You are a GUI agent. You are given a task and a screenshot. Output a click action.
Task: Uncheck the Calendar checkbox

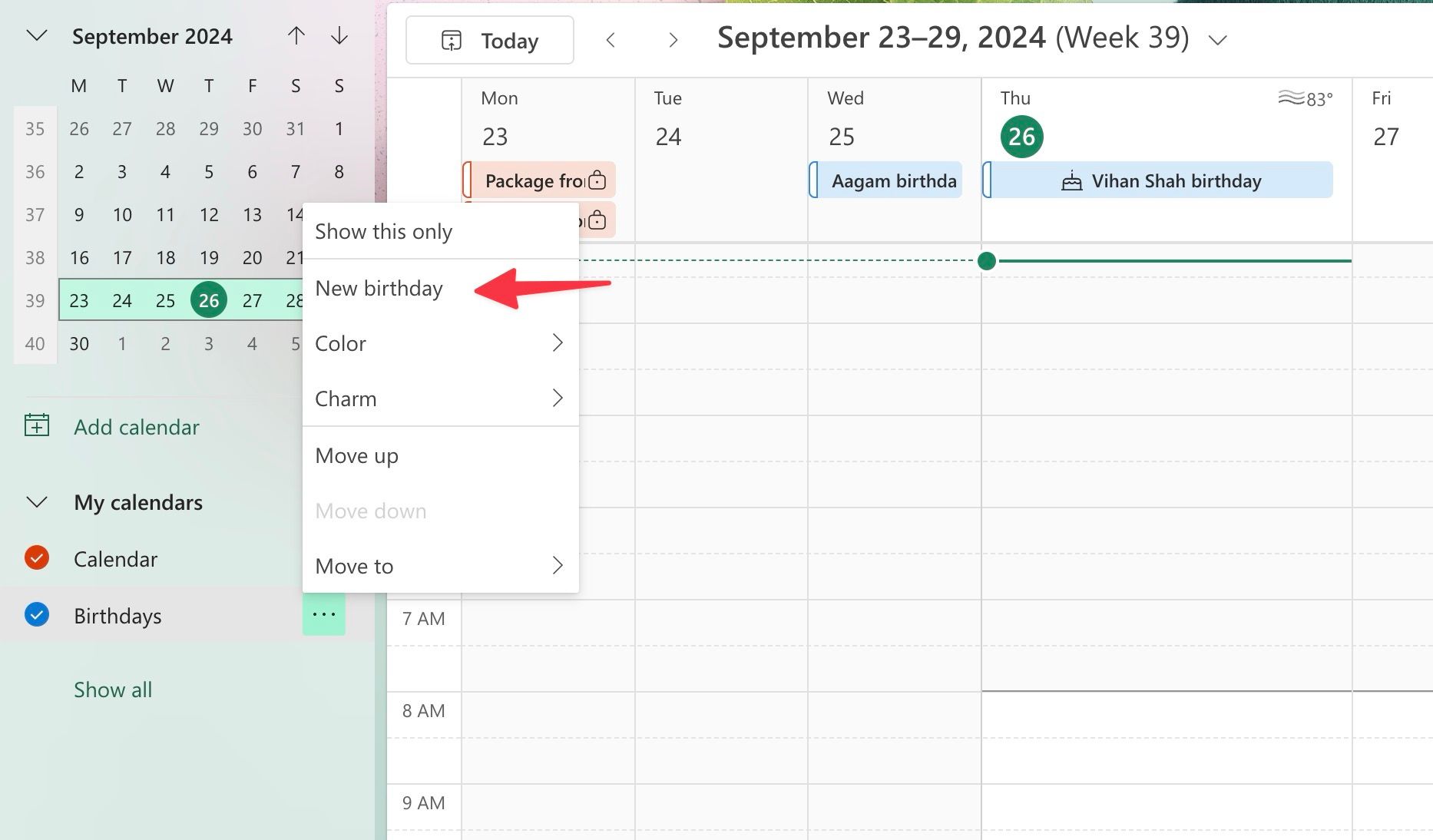[37, 558]
